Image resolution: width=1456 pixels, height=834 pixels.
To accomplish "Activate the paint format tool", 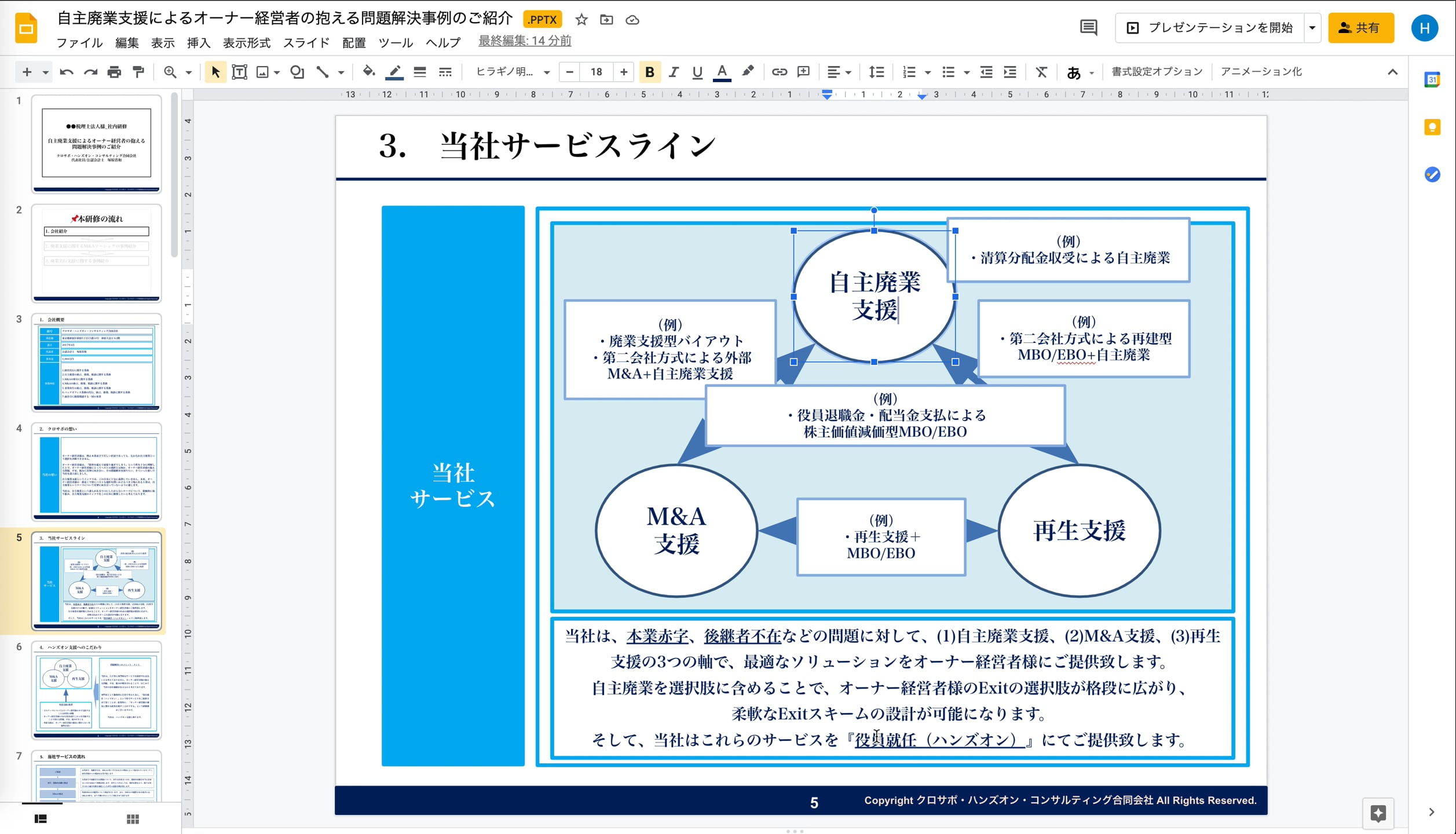I will [137, 72].
